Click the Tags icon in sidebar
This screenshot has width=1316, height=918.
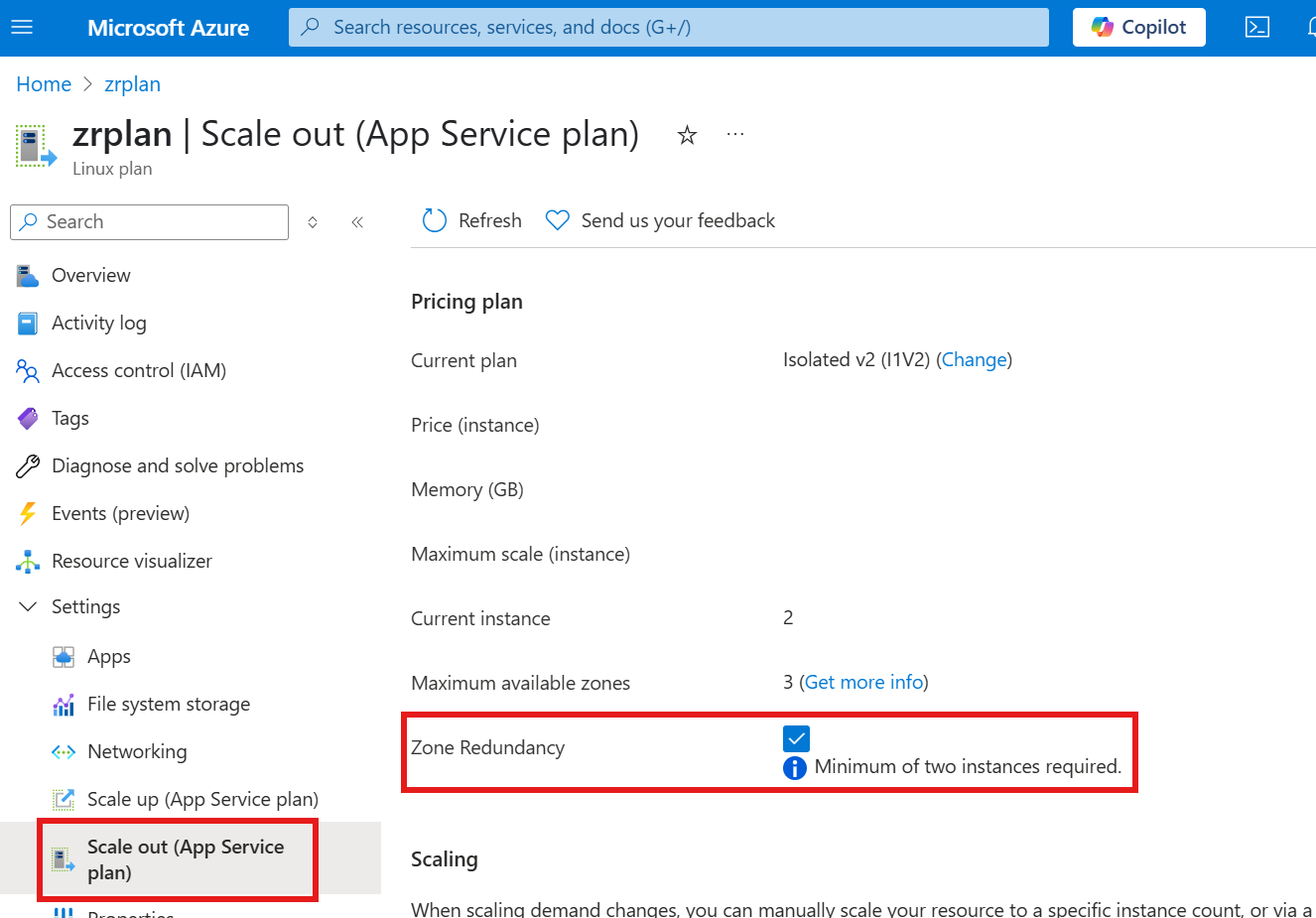pyautogui.click(x=28, y=419)
